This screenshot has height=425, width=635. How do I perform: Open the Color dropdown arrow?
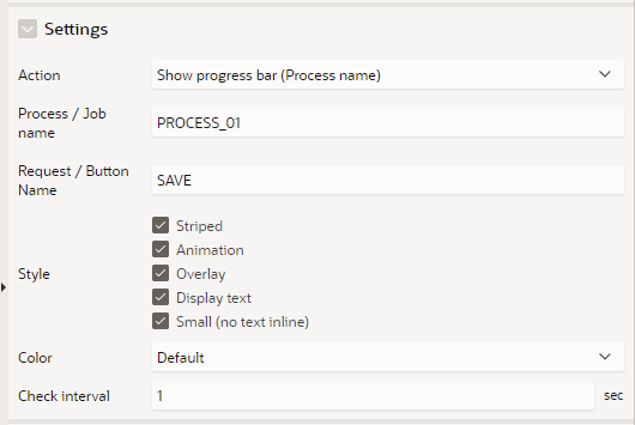605,357
